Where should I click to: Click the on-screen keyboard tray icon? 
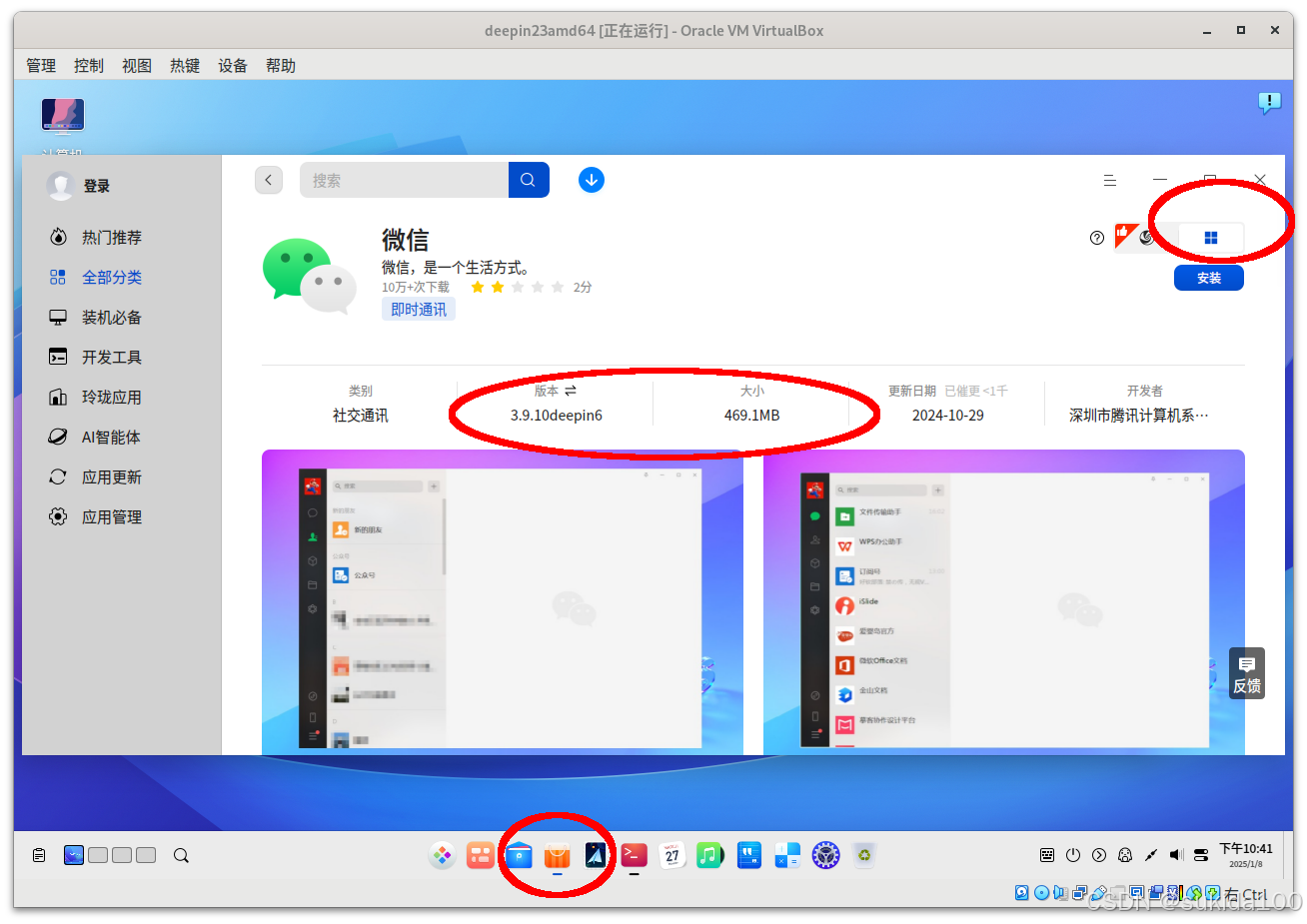pyautogui.click(x=1047, y=855)
